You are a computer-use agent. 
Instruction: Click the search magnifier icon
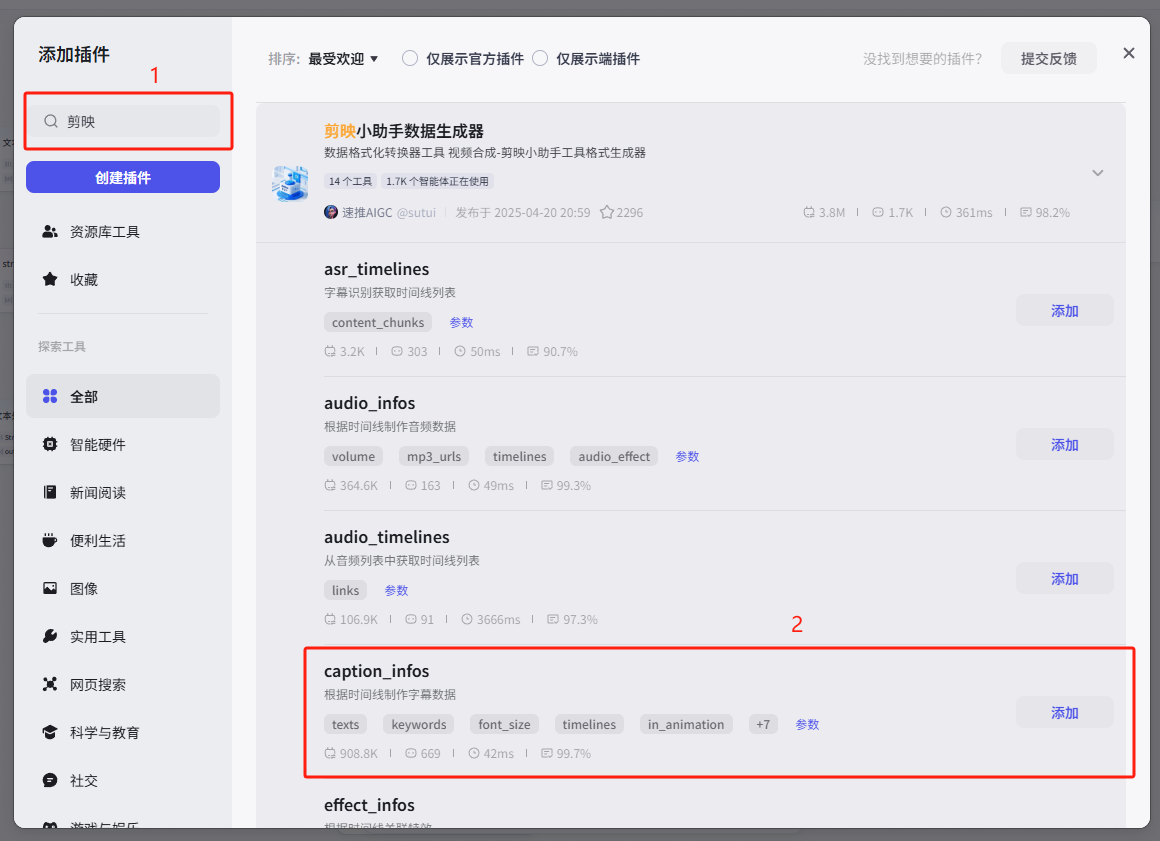click(50, 121)
